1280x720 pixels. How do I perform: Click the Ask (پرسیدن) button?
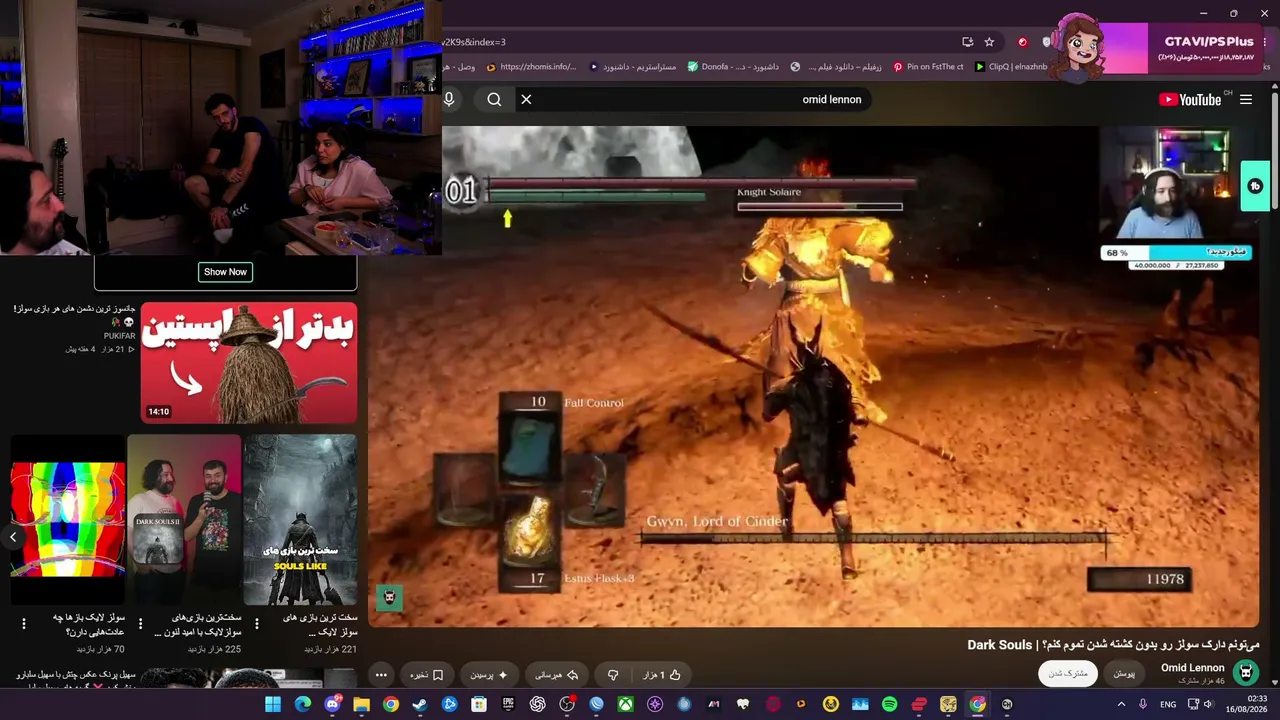coord(489,675)
